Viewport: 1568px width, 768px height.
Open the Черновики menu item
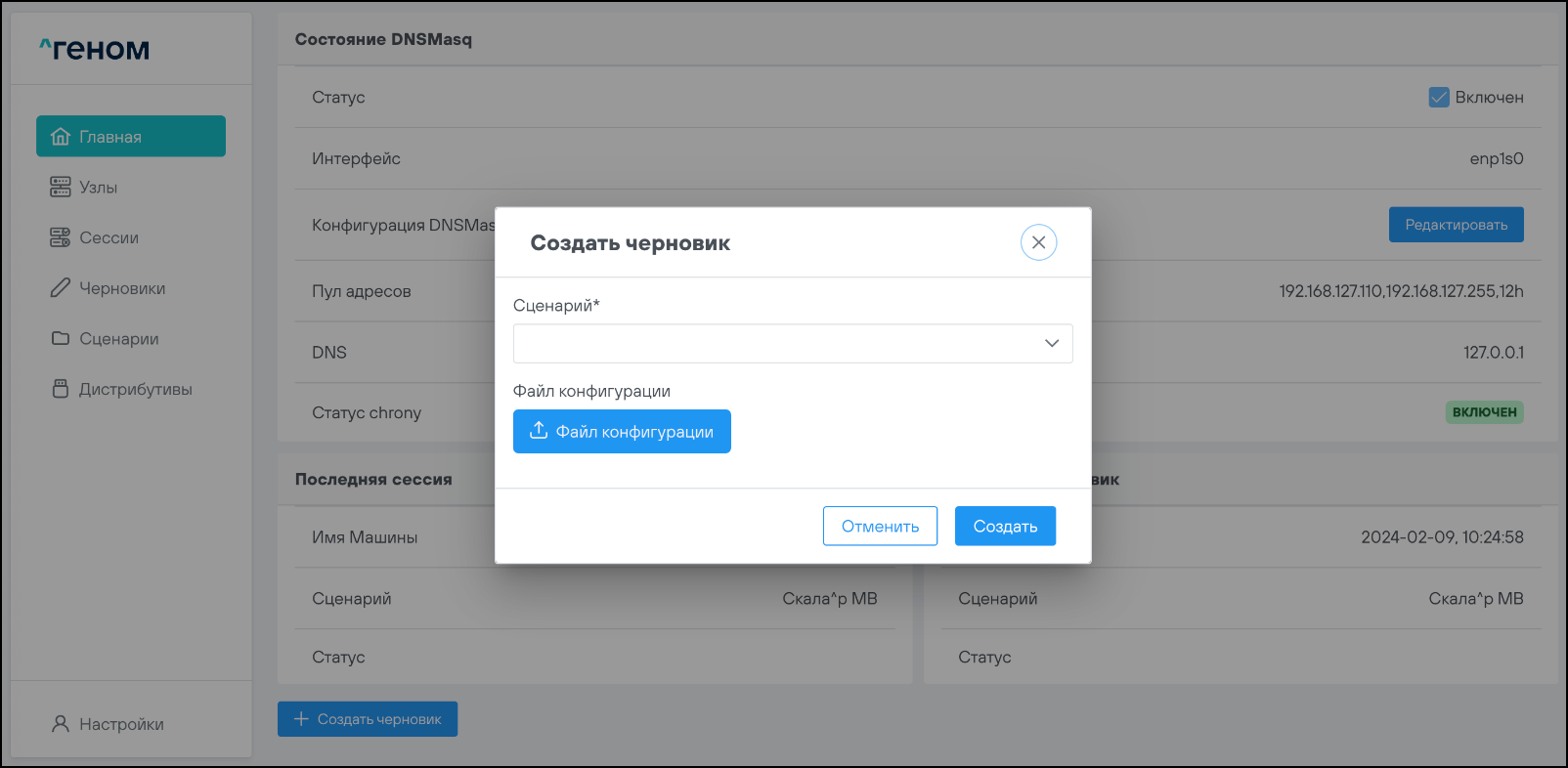pos(122,288)
